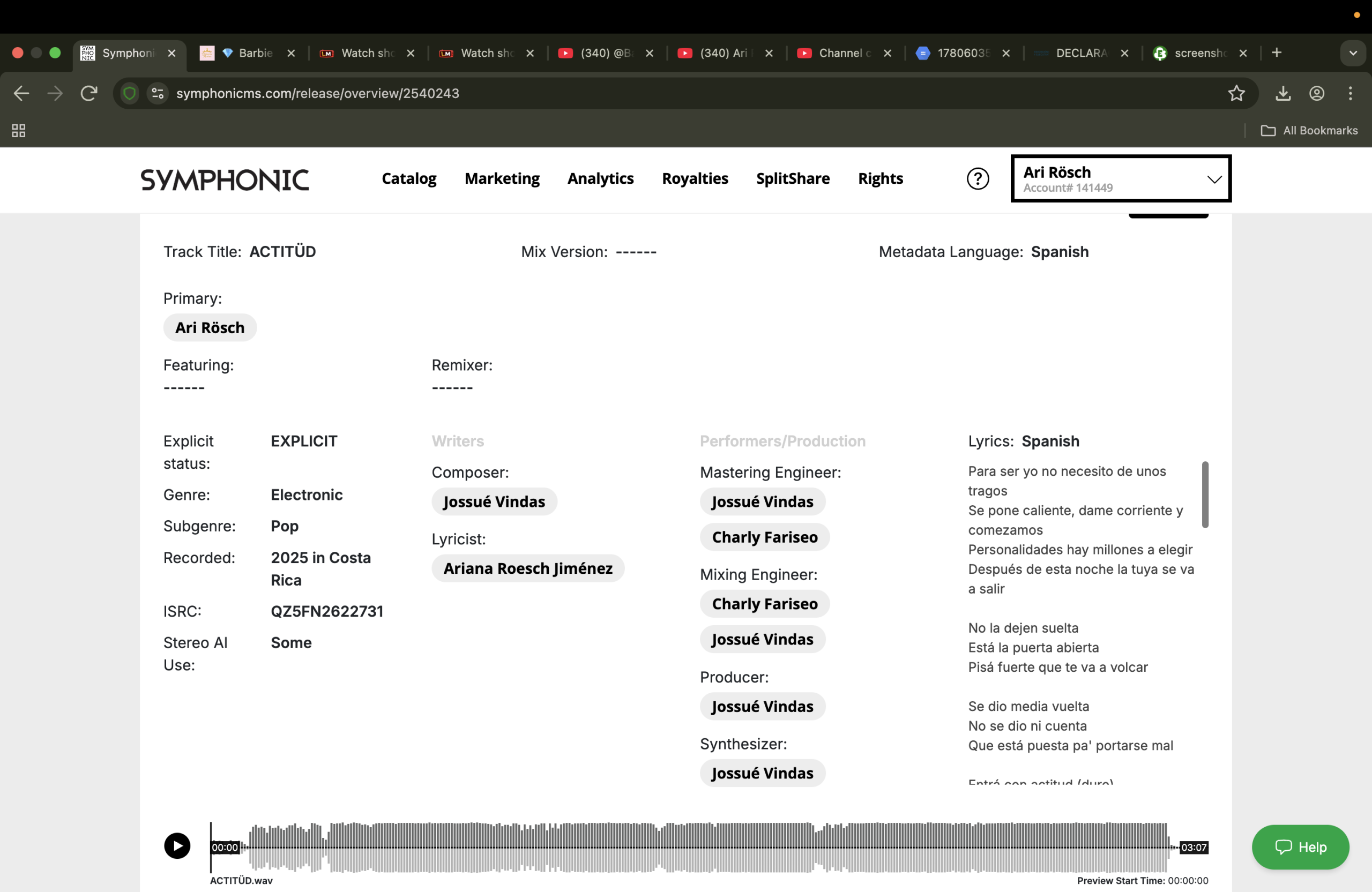Click the Preview Start Time value
The image size is (1372, 892).
(1188, 880)
